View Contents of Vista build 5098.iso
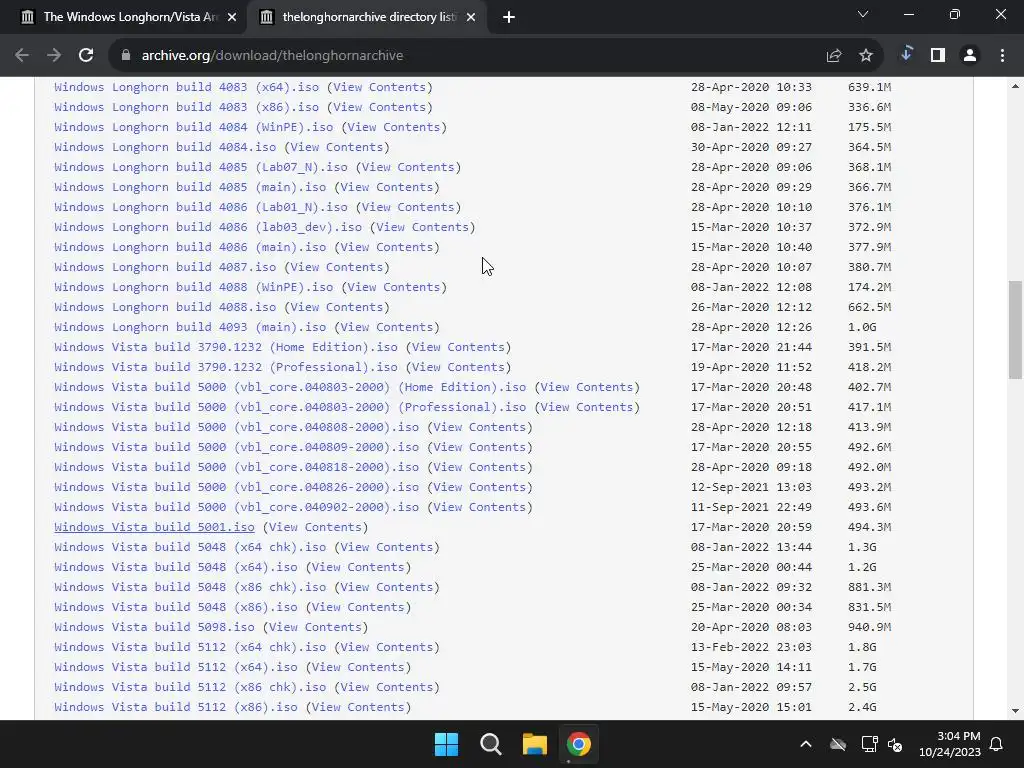This screenshot has width=1024, height=768. pos(315,627)
